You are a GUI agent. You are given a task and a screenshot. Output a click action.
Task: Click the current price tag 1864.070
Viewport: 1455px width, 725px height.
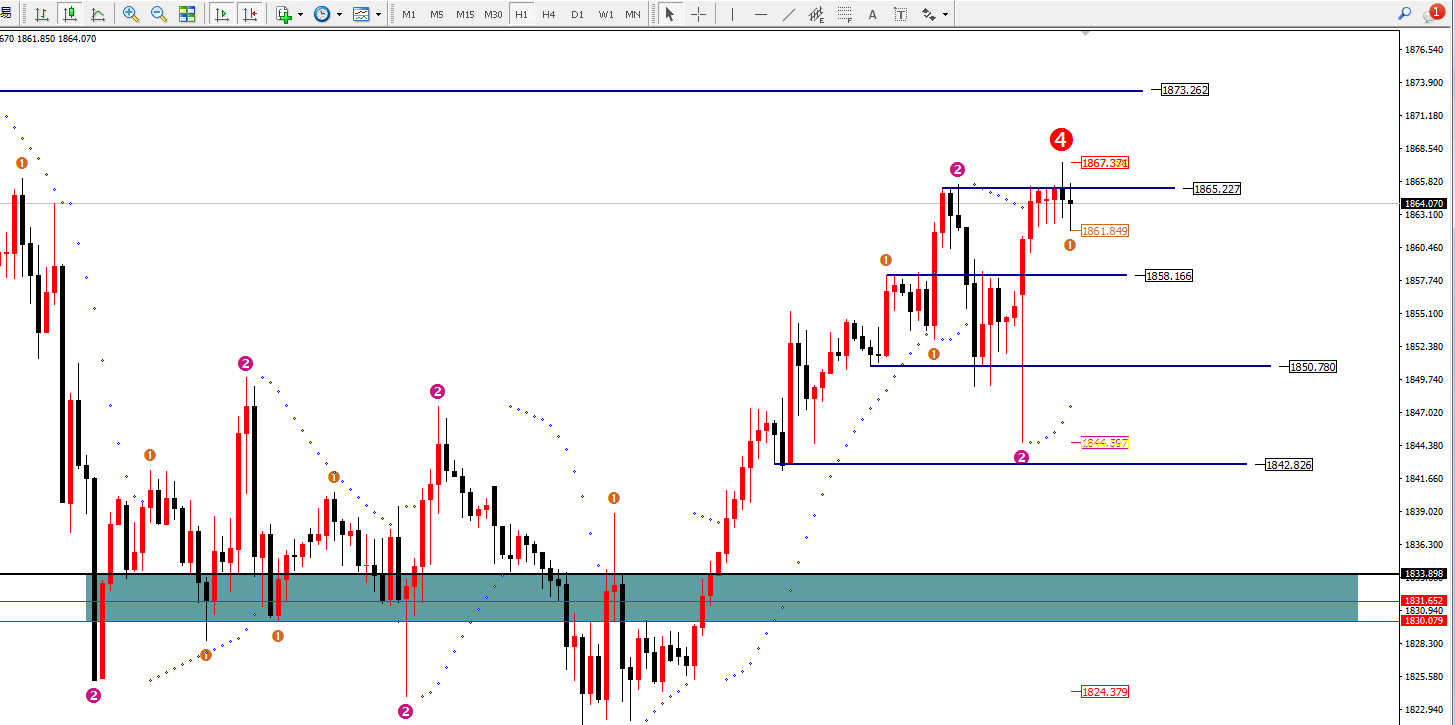[1425, 203]
